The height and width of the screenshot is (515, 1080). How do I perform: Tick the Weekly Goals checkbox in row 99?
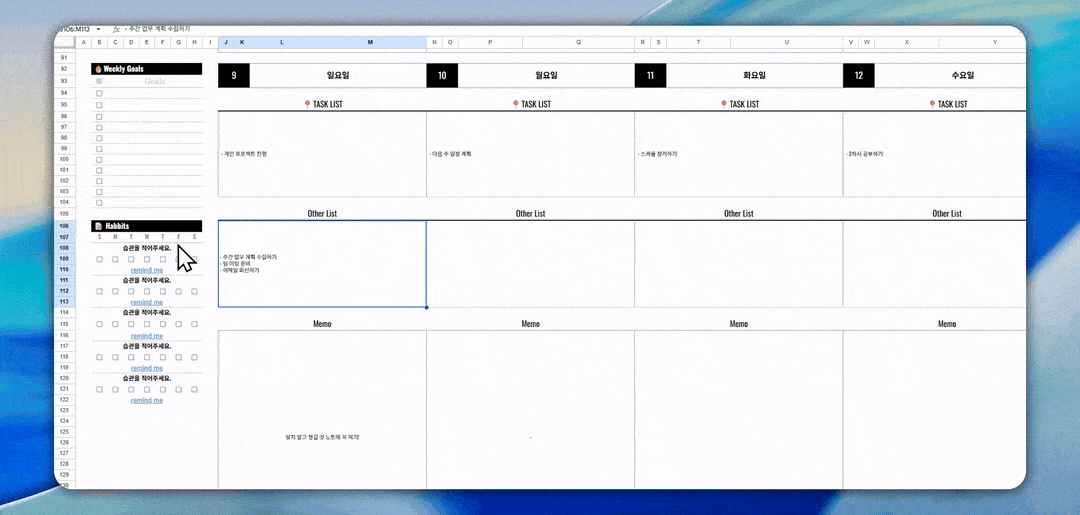(x=99, y=149)
